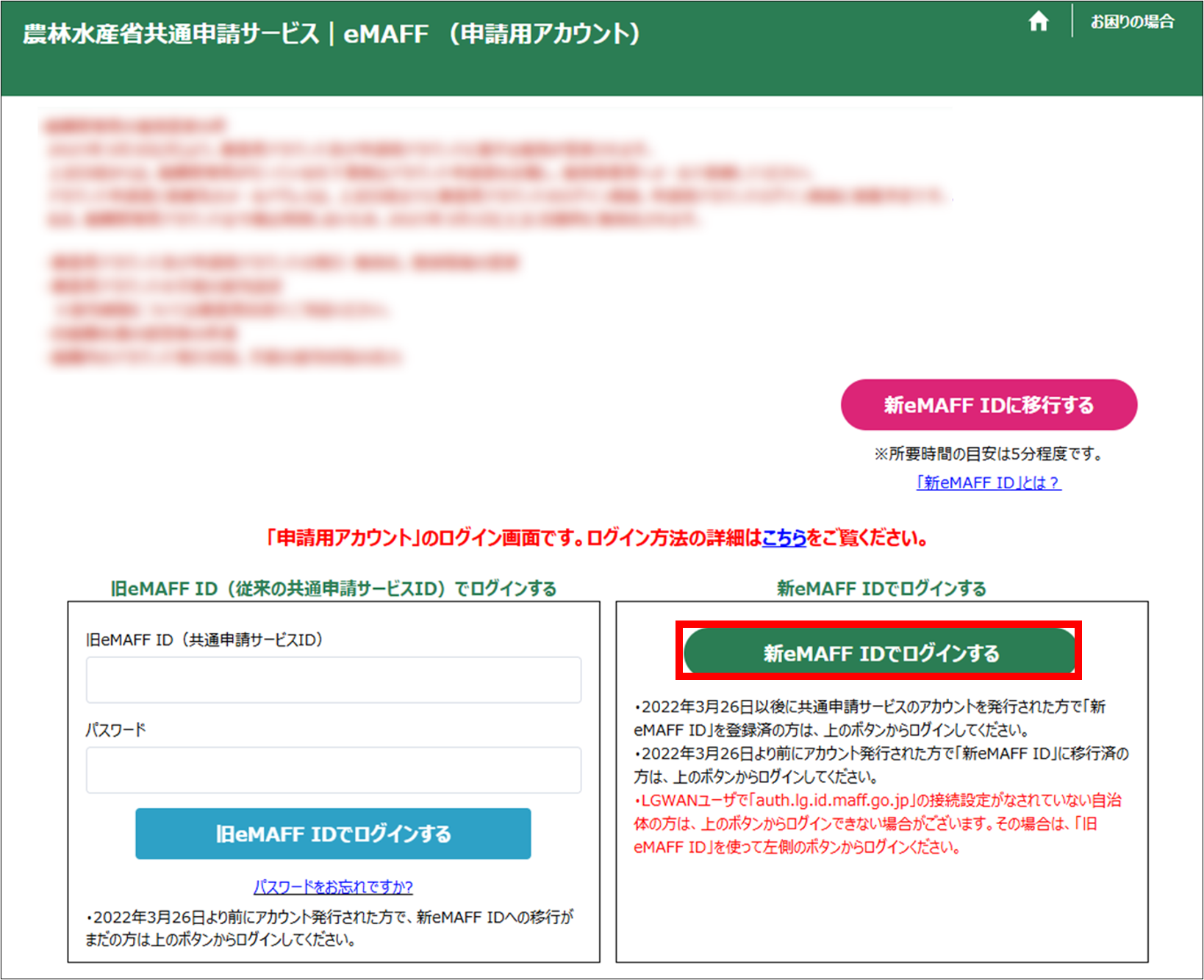Open the 「新eMAFF ID」とは？ link
The image size is (1204, 980).
[988, 483]
